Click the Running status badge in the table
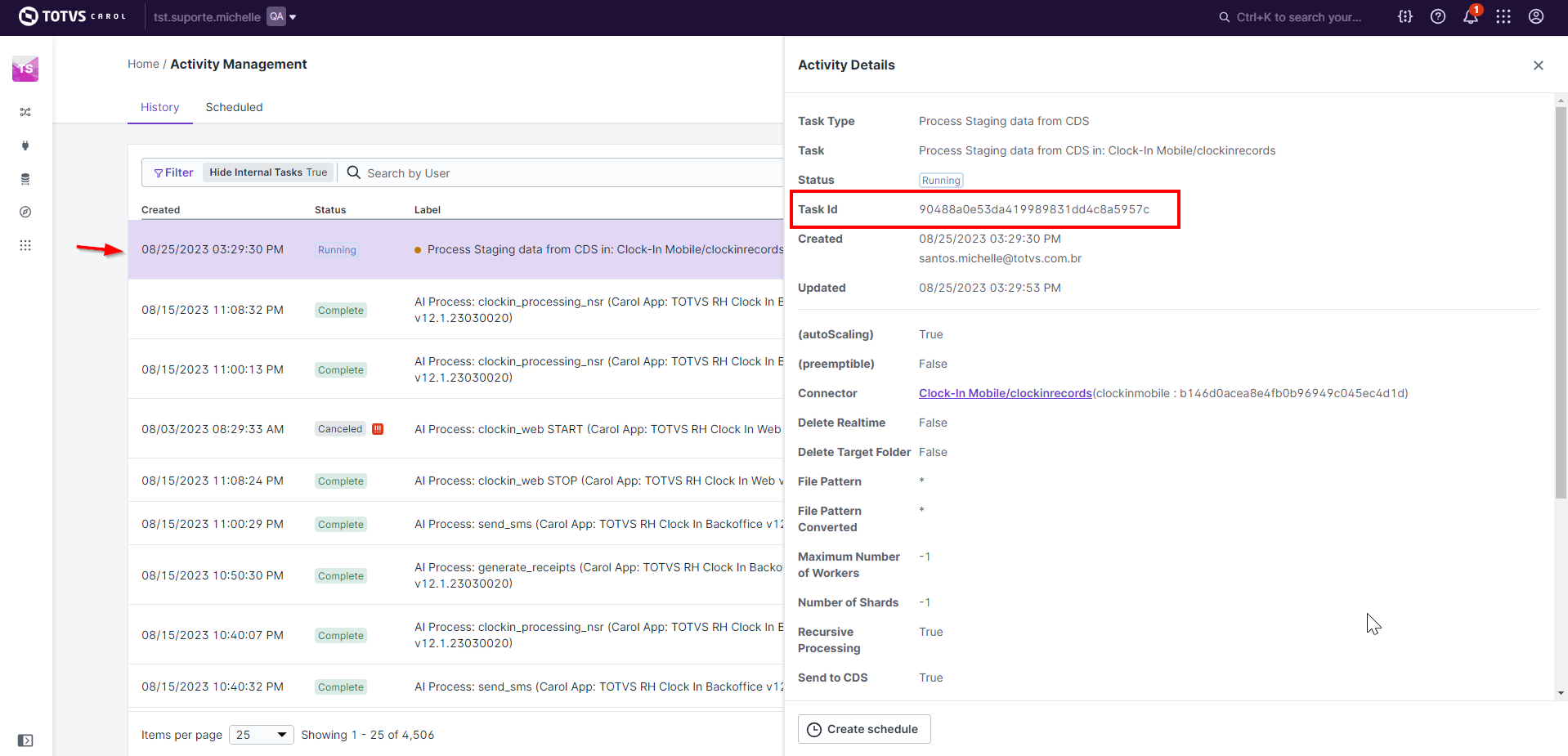This screenshot has width=1568, height=756. tap(337, 250)
